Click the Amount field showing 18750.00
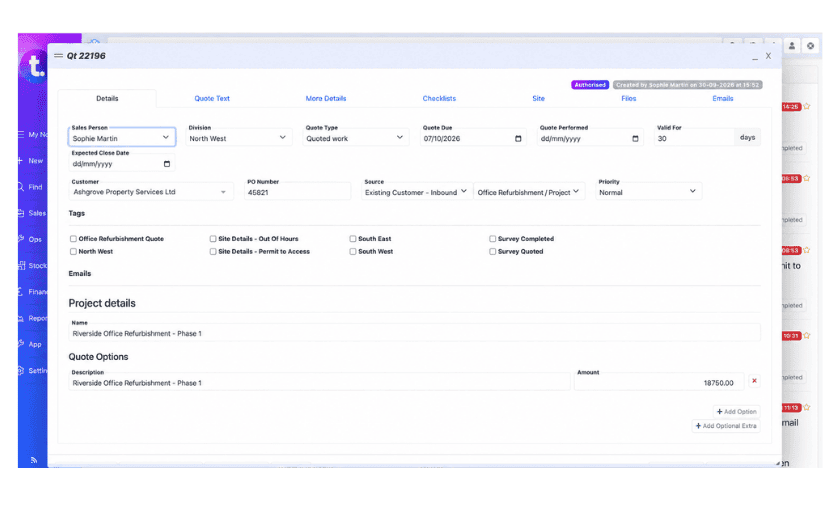The height and width of the screenshot is (520, 840). pos(659,382)
